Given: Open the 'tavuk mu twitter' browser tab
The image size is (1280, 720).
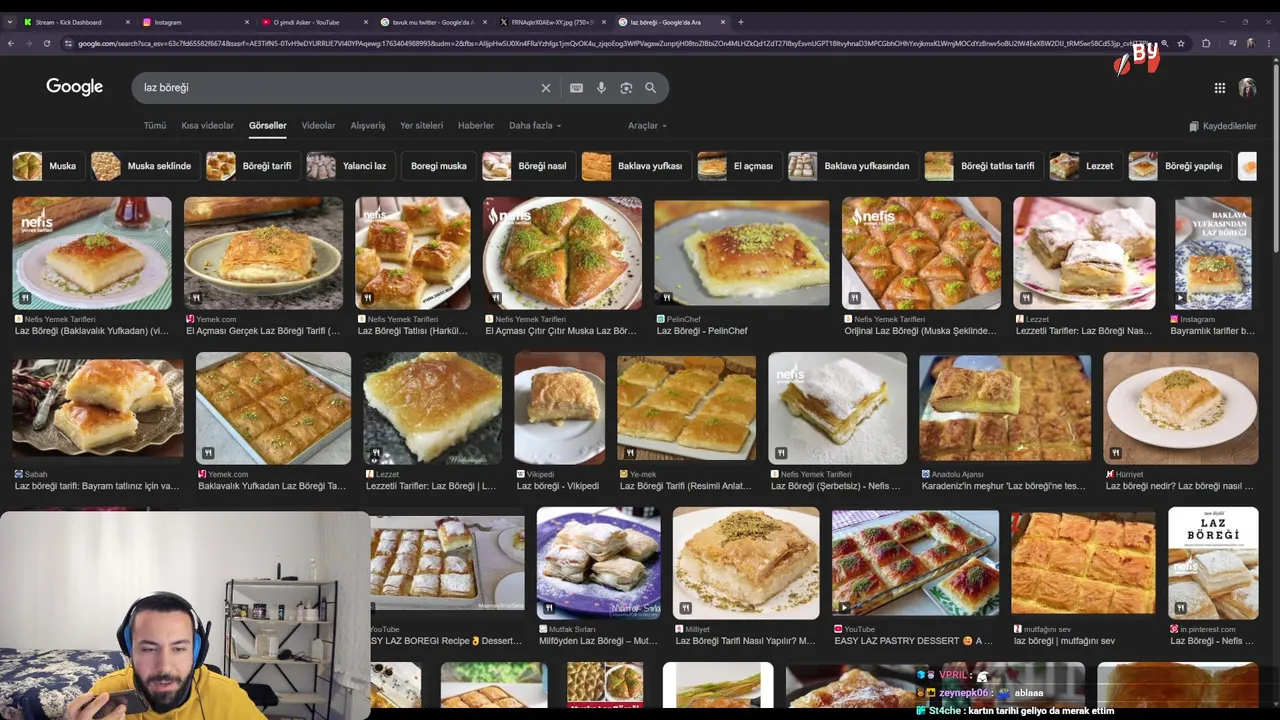Looking at the screenshot, I should [x=434, y=22].
